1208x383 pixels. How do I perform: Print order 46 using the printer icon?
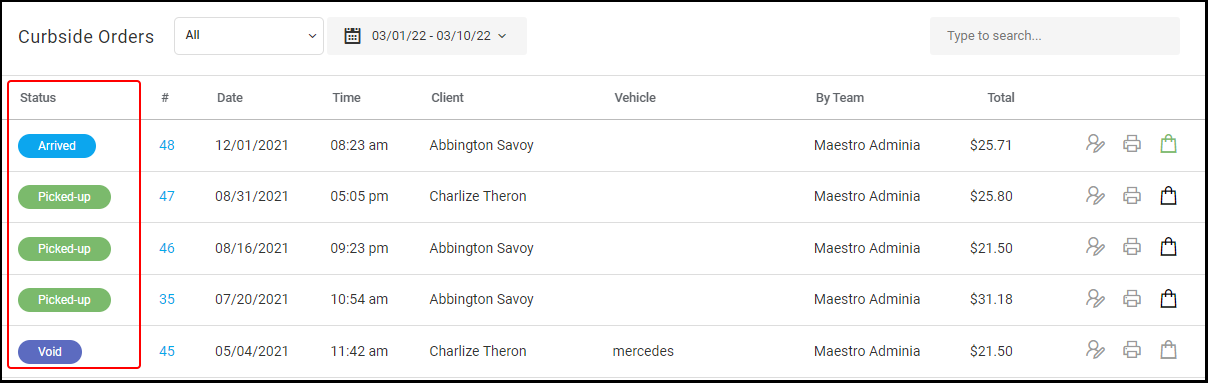(1132, 247)
